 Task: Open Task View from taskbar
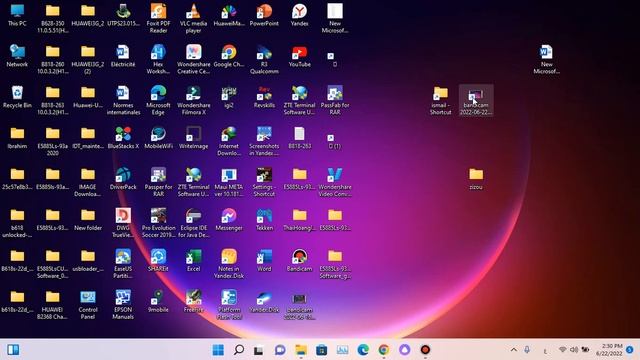[x=259, y=350]
